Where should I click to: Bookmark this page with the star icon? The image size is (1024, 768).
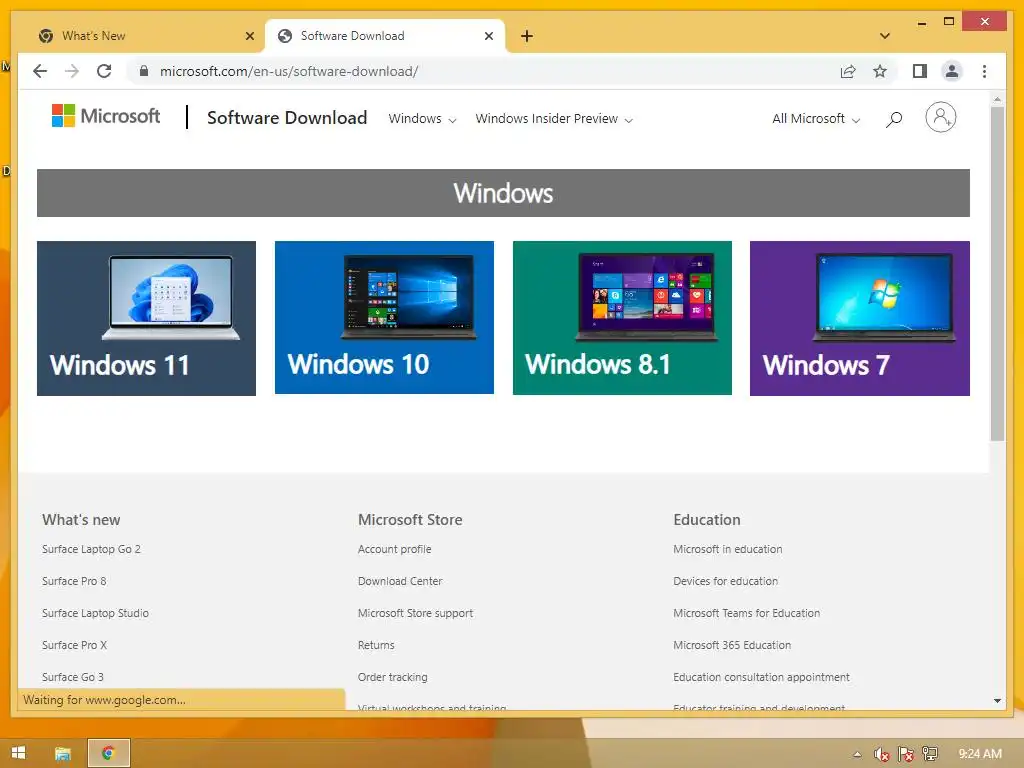880,71
